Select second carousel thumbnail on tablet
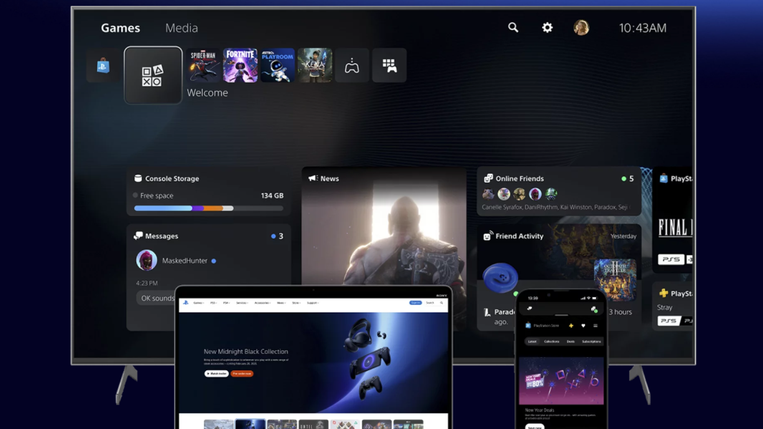 (x=250, y=424)
